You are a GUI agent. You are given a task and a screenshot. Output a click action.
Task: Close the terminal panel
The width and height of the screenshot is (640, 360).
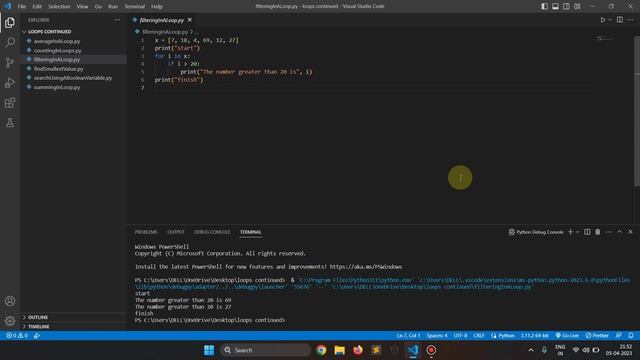(x=630, y=232)
